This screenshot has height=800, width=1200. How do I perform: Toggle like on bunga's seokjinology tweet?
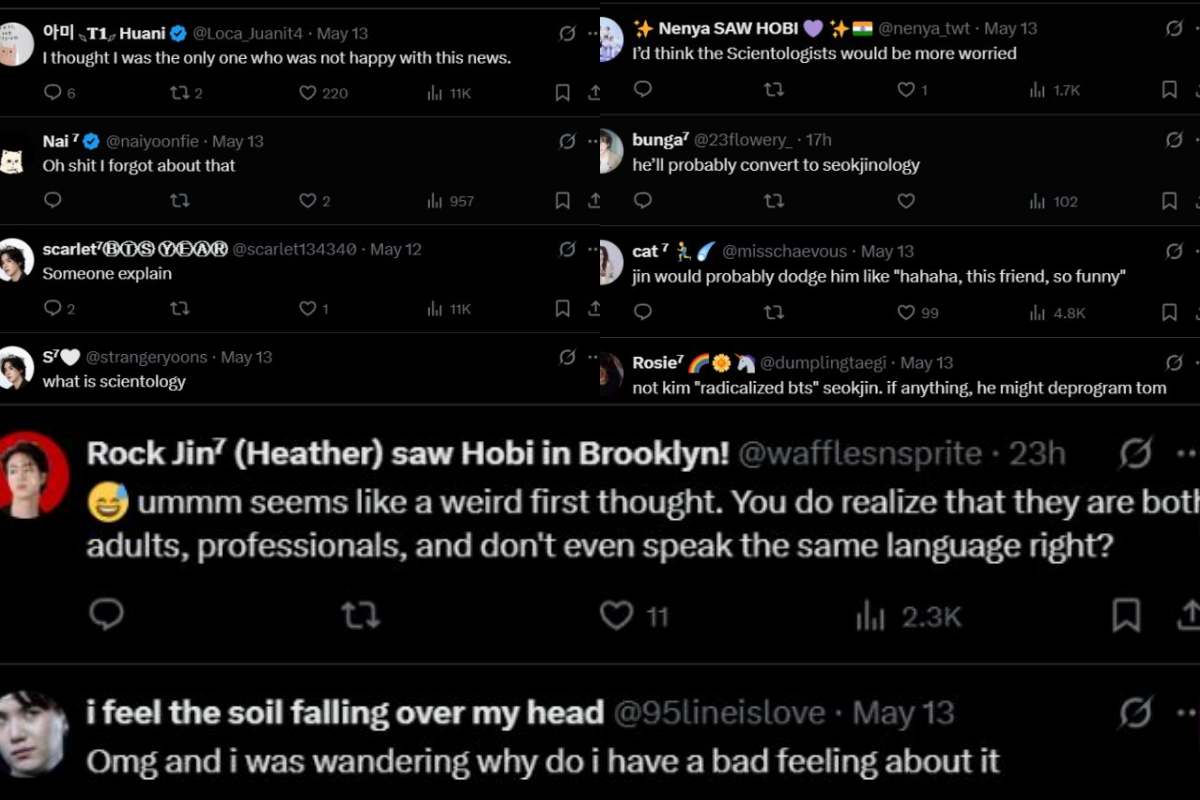[x=906, y=201]
